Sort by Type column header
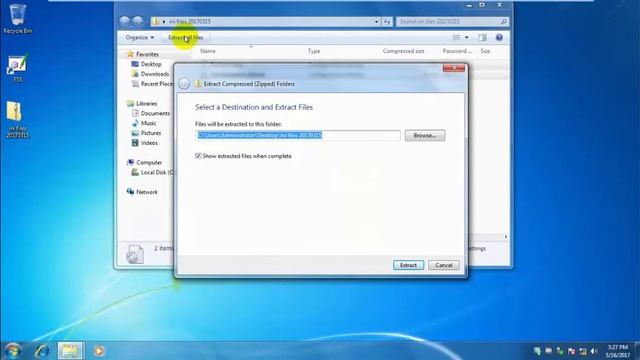This screenshot has height=360, width=640. coord(314,51)
